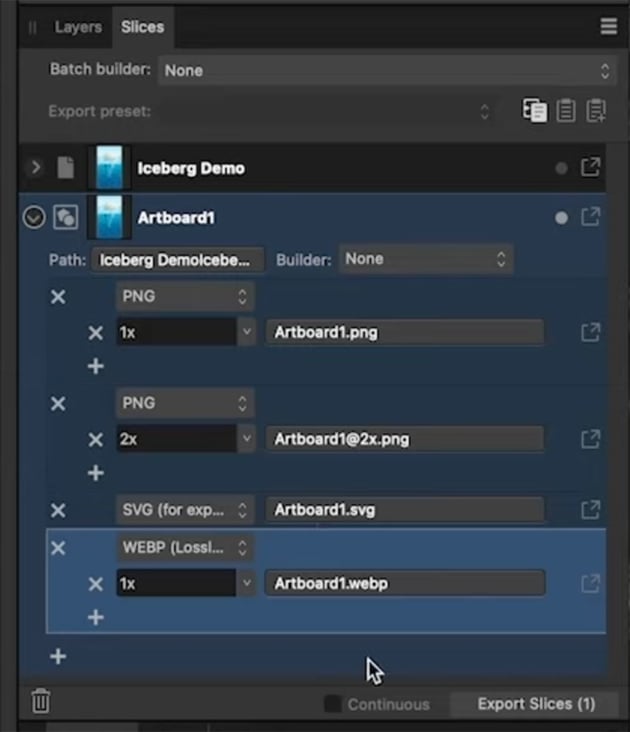Select the Artboard1 thumbnail
The width and height of the screenshot is (630, 732).
[109, 218]
